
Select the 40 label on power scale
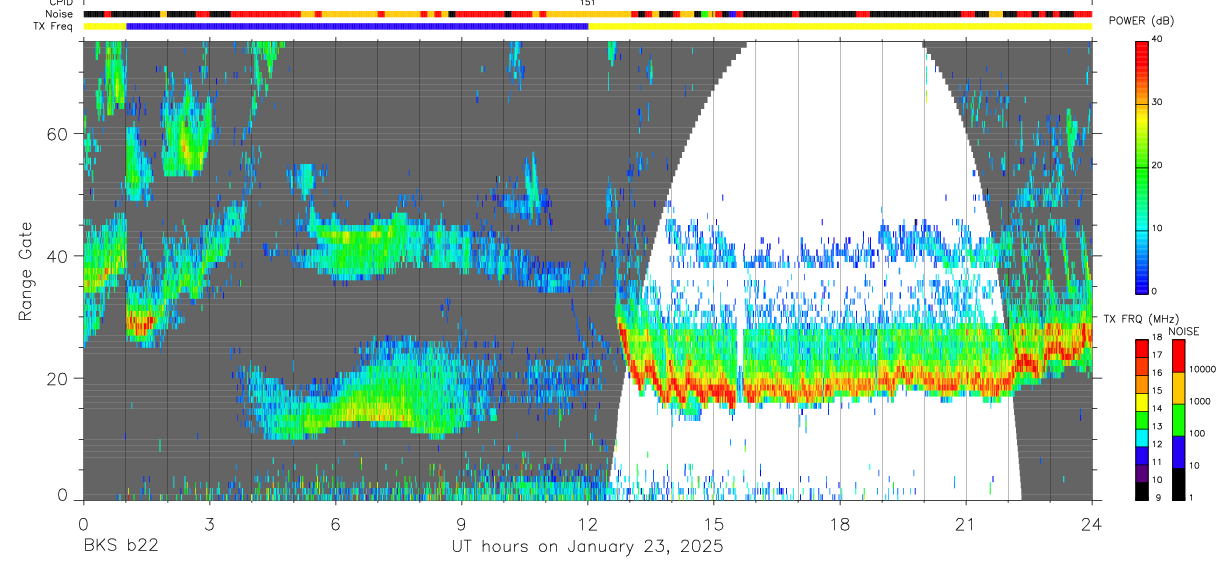(1158, 39)
